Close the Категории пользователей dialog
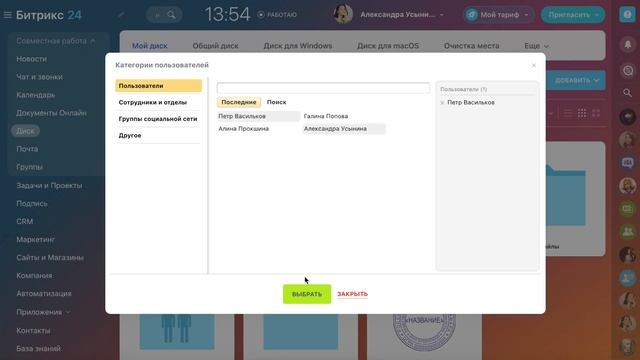This screenshot has height=360, width=640. click(533, 65)
